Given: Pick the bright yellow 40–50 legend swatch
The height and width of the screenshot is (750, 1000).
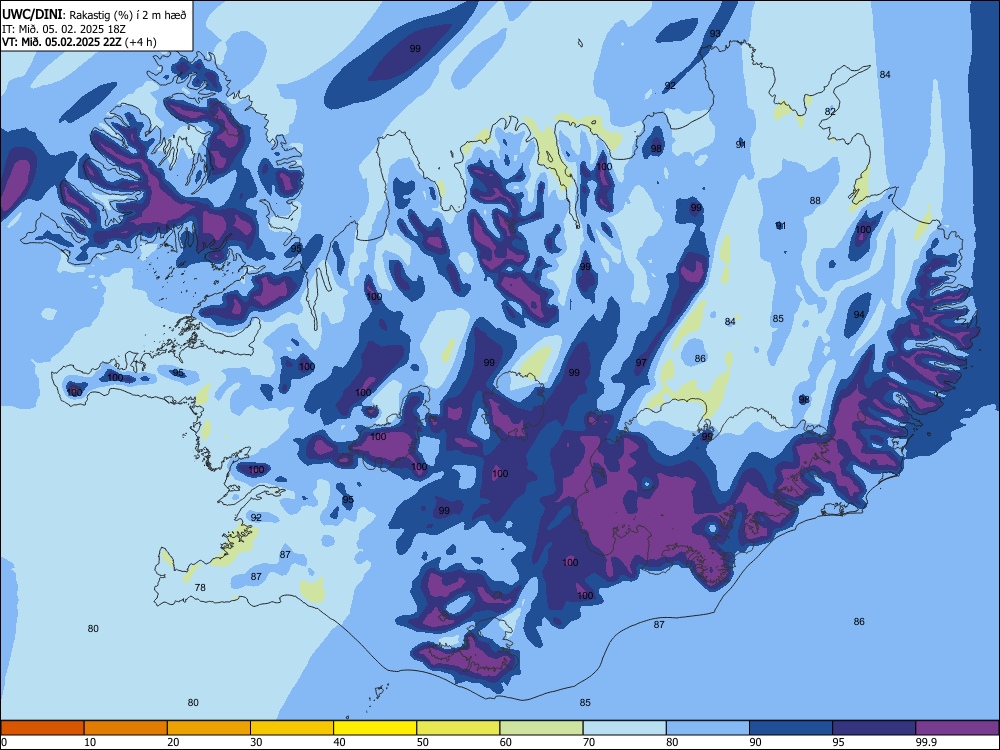Looking at the screenshot, I should click(375, 728).
